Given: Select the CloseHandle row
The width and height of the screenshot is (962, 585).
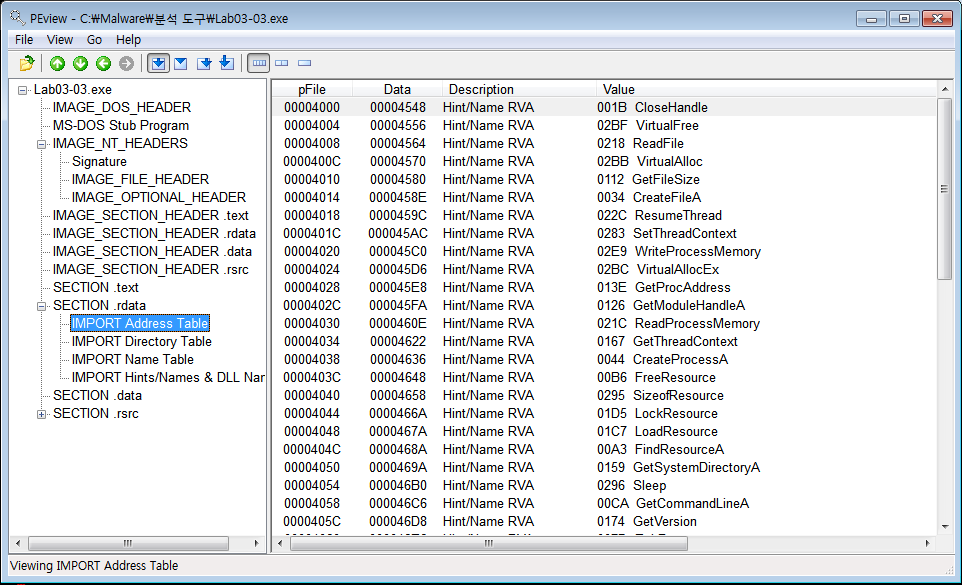Looking at the screenshot, I should tap(605, 107).
